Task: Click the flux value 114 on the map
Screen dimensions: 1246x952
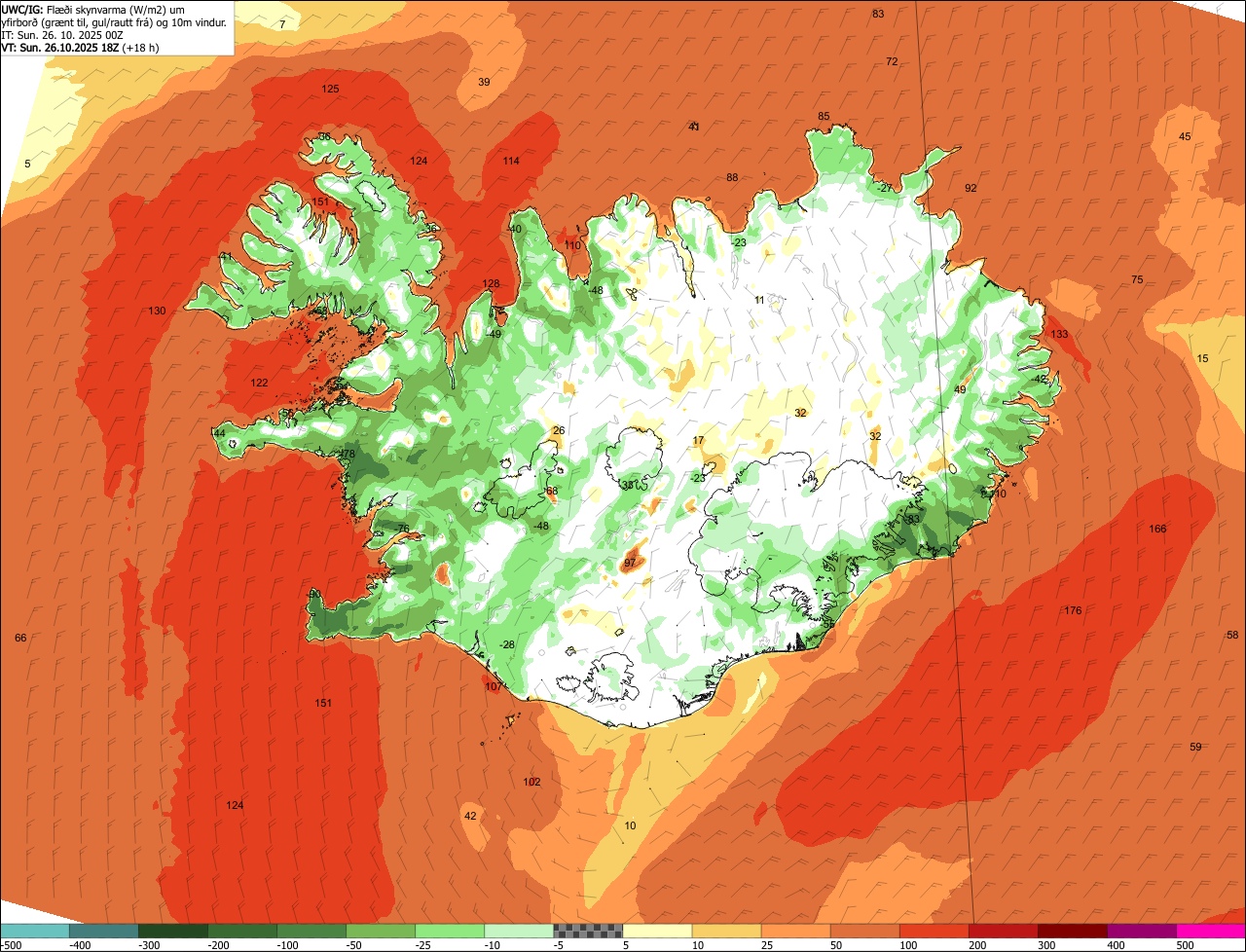Action: pos(511,161)
